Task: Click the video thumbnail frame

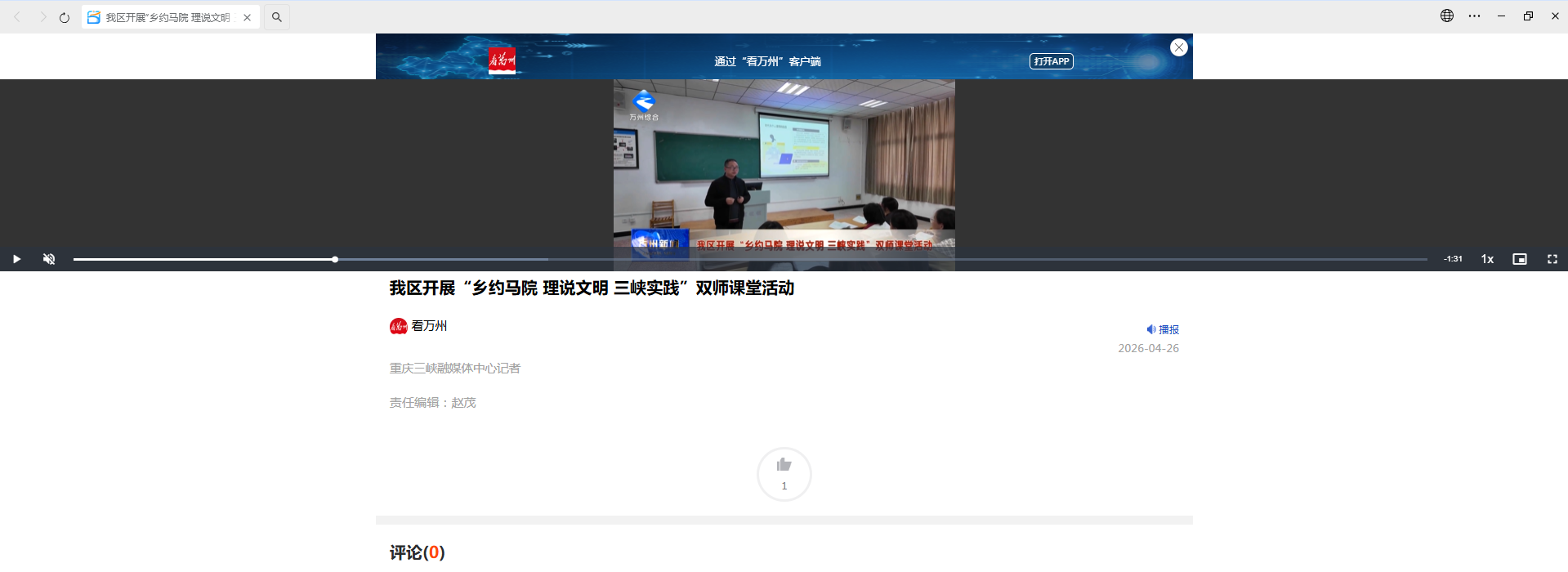Action: pyautogui.click(x=784, y=163)
